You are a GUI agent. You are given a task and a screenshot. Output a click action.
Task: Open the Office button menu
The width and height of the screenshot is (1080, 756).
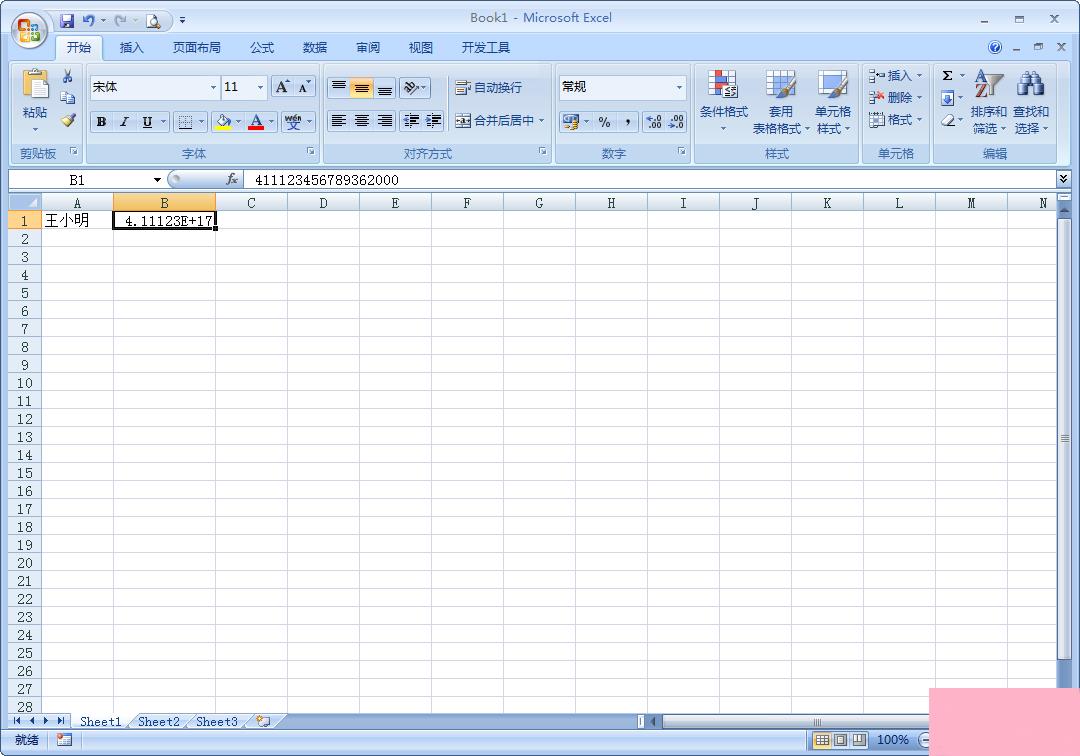point(29,31)
